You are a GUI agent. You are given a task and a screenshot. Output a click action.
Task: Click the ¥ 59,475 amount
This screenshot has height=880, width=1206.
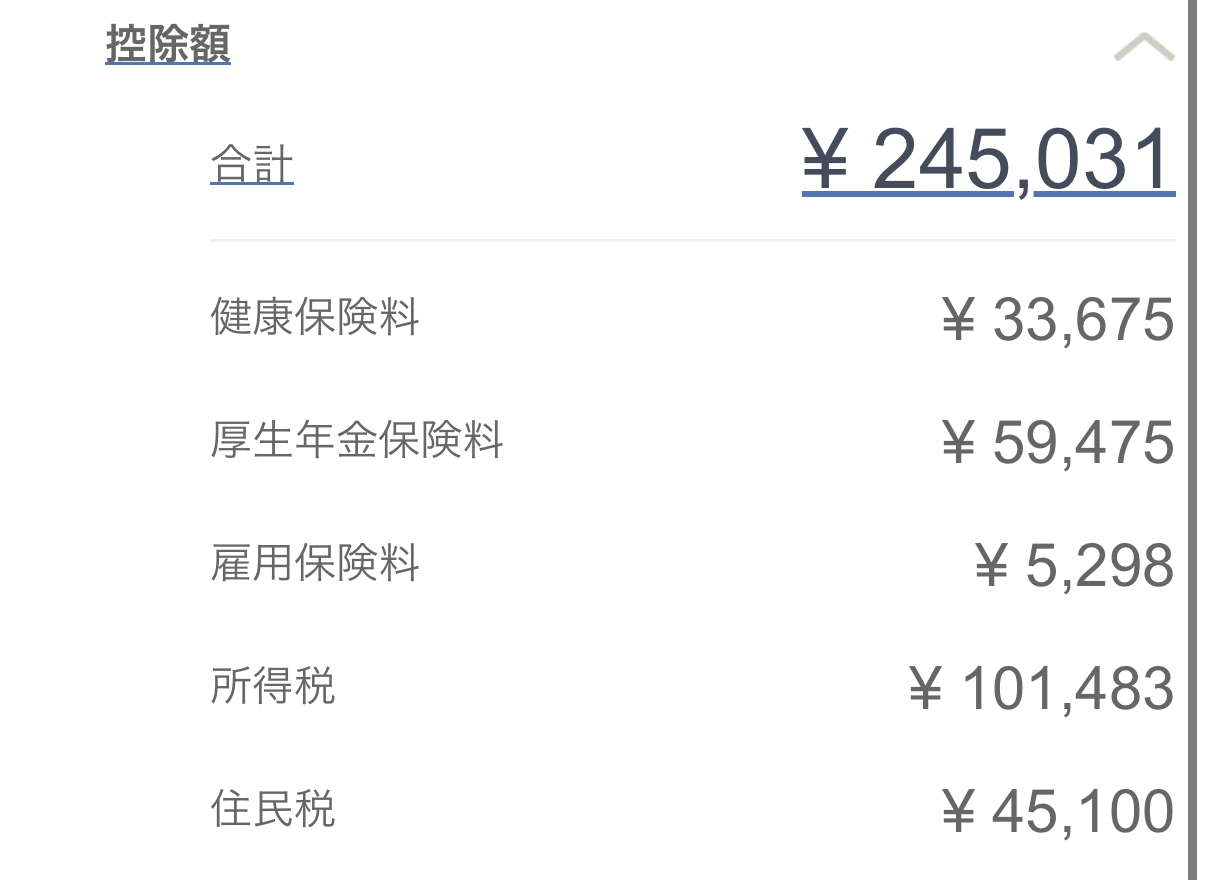pos(1058,443)
